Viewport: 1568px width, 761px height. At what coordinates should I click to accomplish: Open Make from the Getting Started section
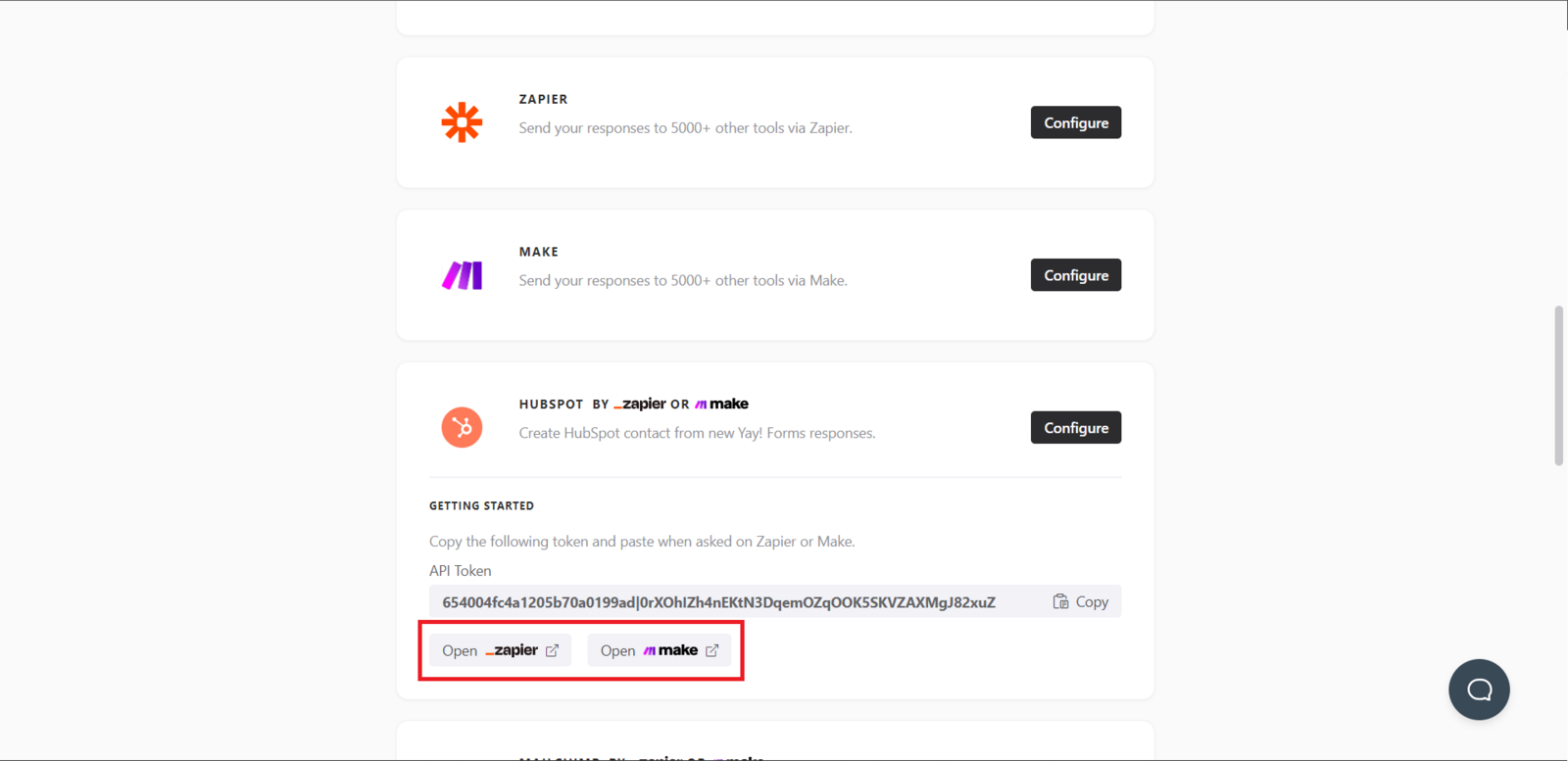(x=659, y=650)
